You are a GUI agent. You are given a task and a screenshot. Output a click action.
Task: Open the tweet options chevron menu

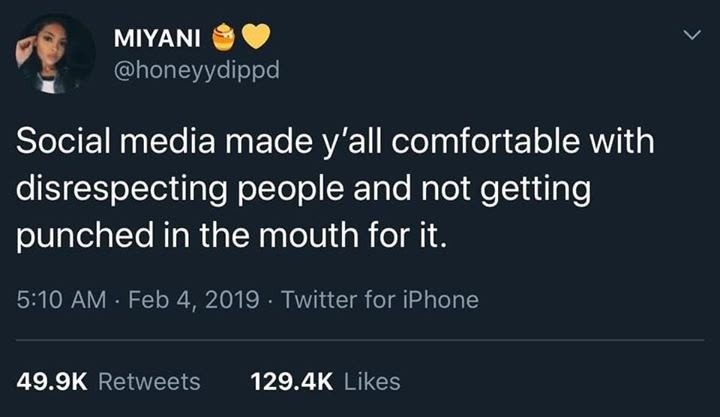[688, 36]
